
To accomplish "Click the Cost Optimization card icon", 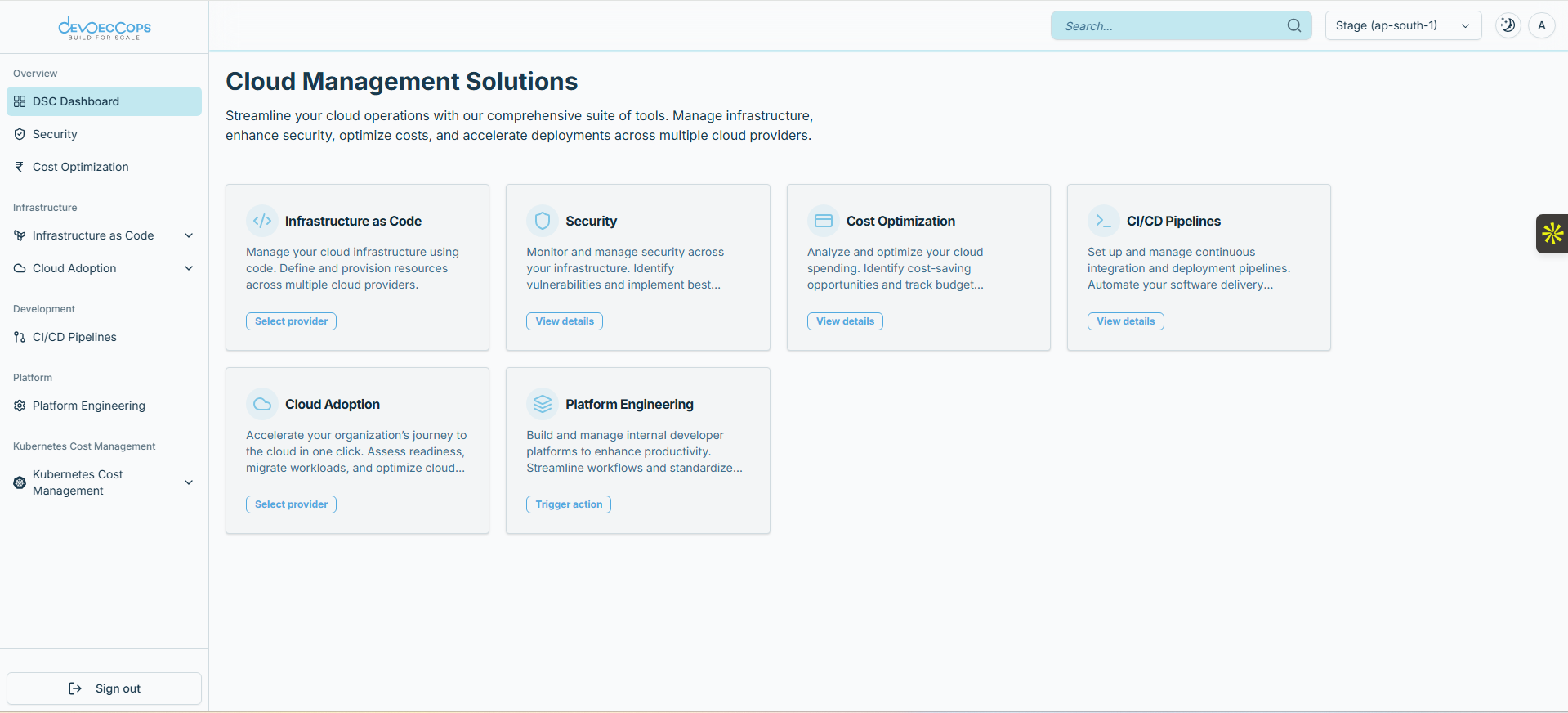I will point(823,221).
